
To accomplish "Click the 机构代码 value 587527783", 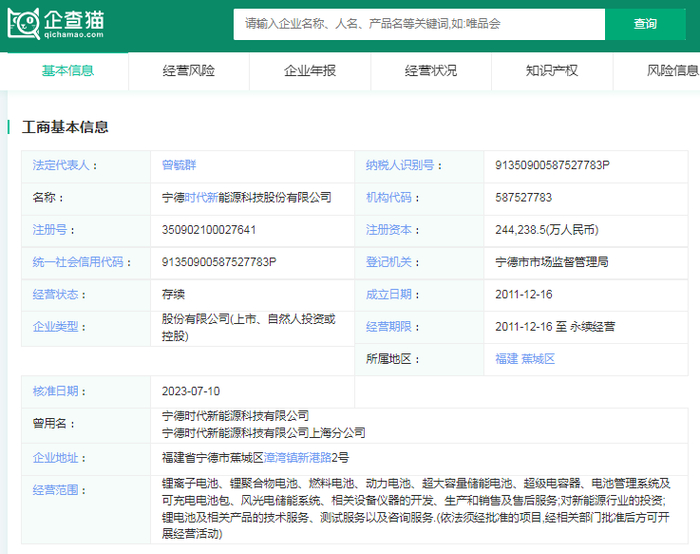I will (523, 198).
